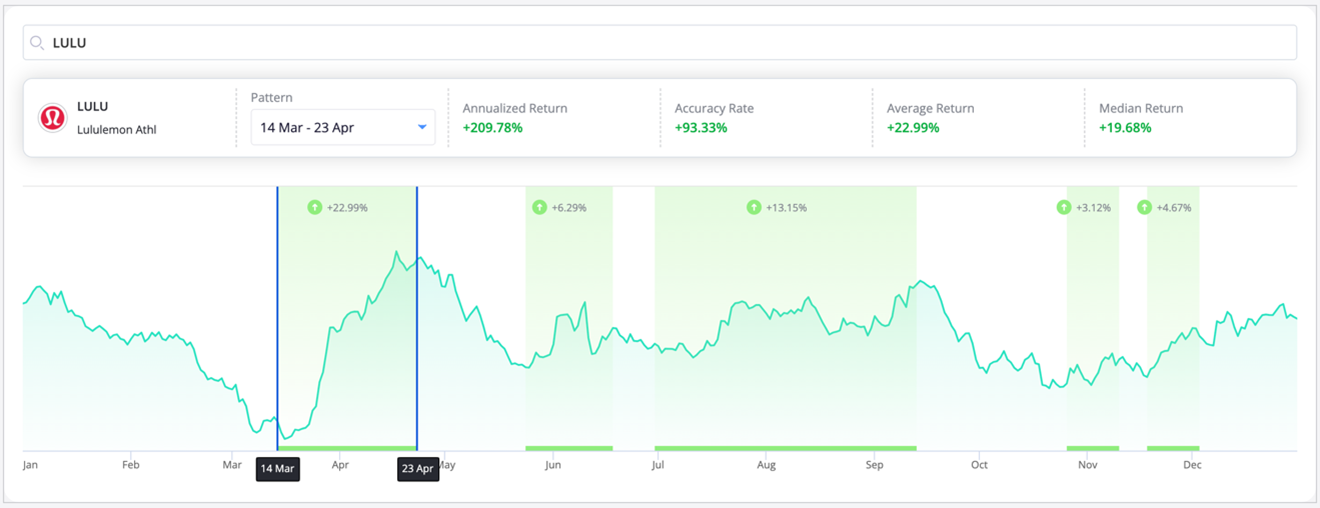Viewport: 1320px width, 508px height.
Task: Click the Average Return heading
Action: coord(930,108)
